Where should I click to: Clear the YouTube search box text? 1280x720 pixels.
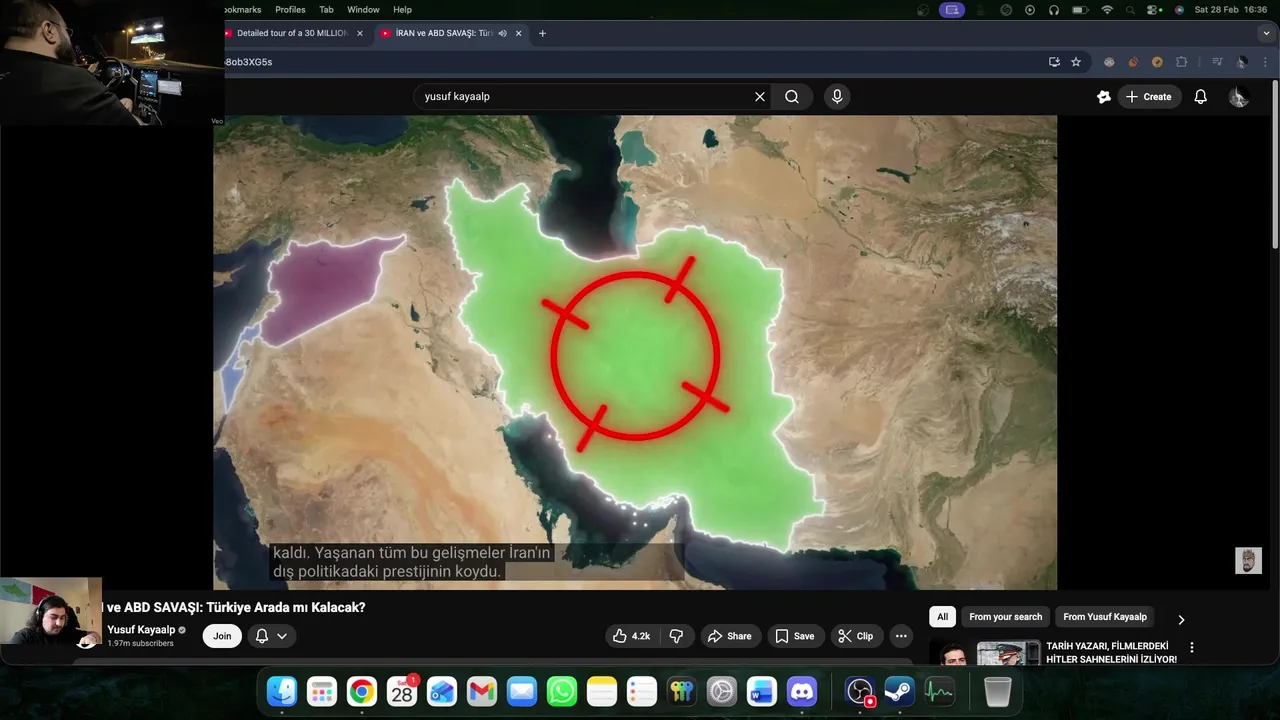760,97
